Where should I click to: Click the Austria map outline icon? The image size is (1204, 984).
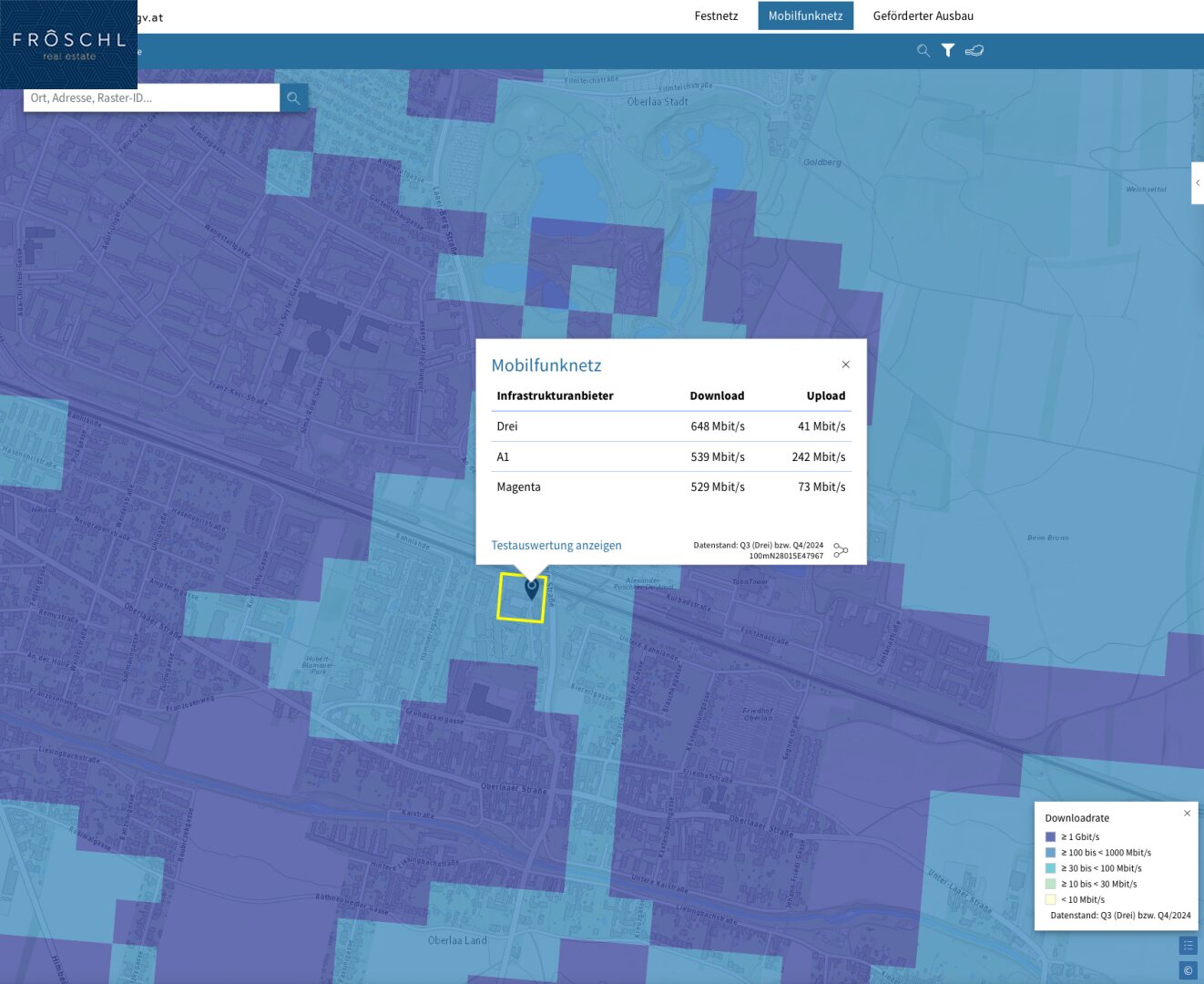coord(974,51)
